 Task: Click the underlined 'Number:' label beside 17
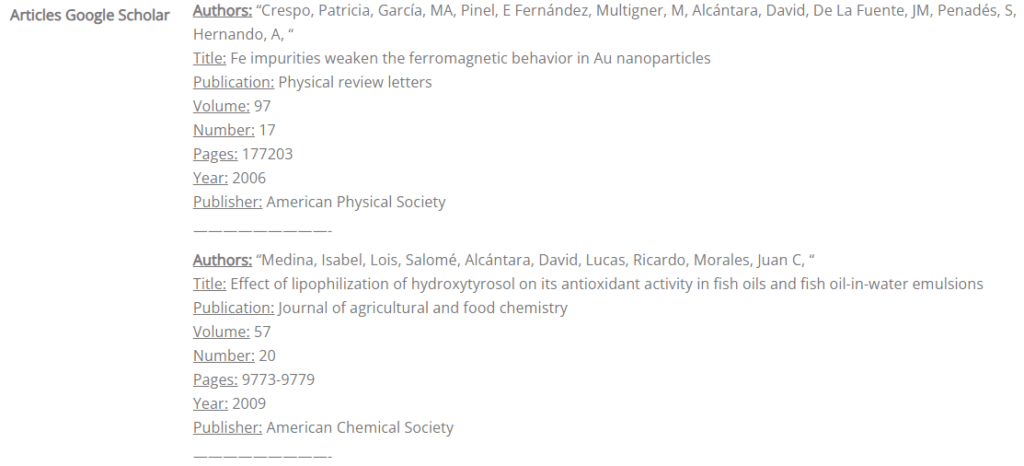[x=223, y=130]
